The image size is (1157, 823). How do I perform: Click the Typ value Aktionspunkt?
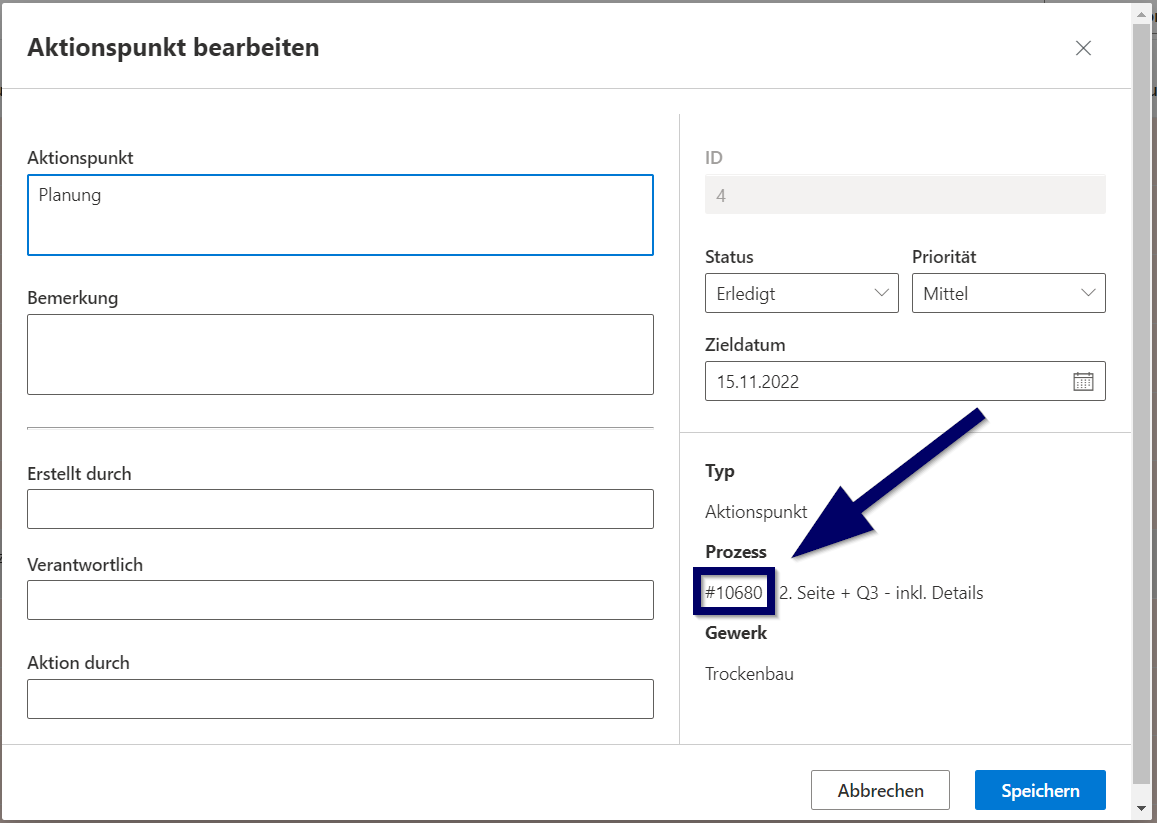point(755,512)
